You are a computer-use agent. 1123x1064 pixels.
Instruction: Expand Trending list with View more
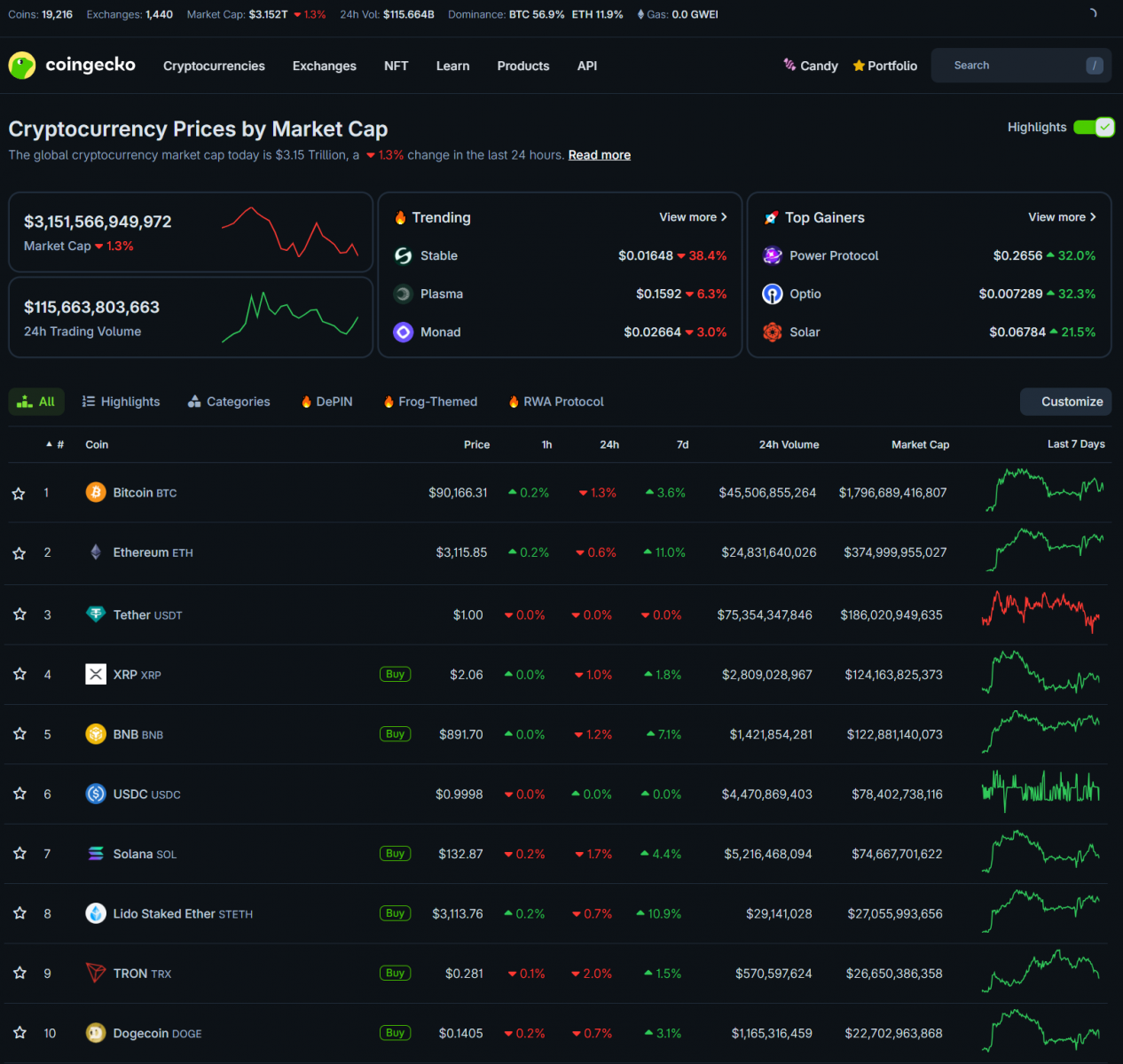coord(693,217)
